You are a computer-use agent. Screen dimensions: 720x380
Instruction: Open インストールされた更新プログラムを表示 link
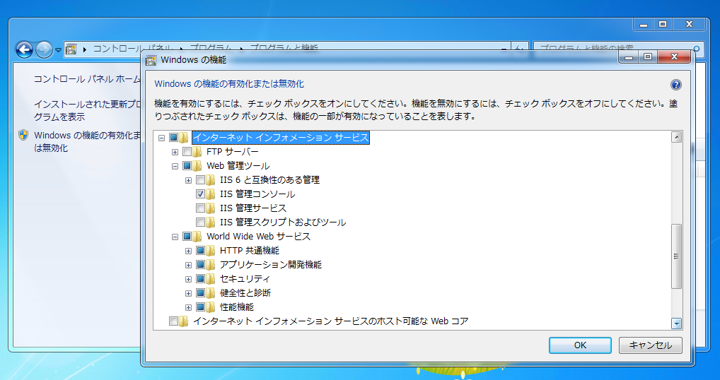click(x=86, y=111)
